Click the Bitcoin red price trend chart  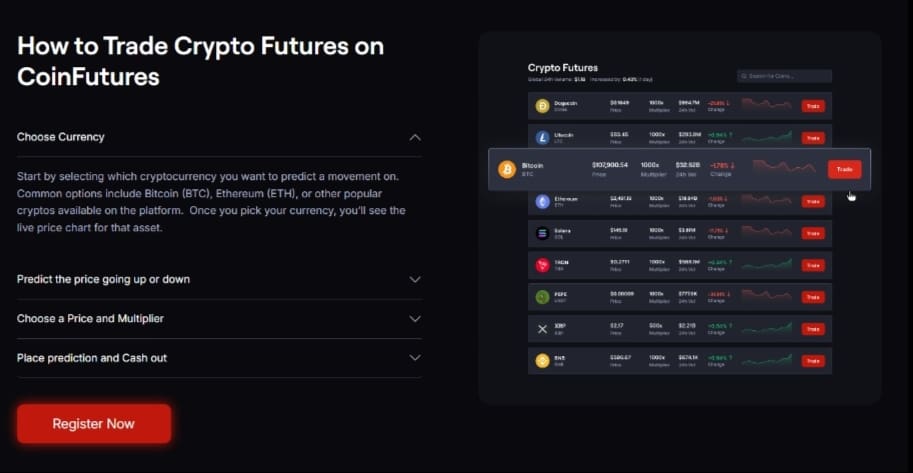783,168
